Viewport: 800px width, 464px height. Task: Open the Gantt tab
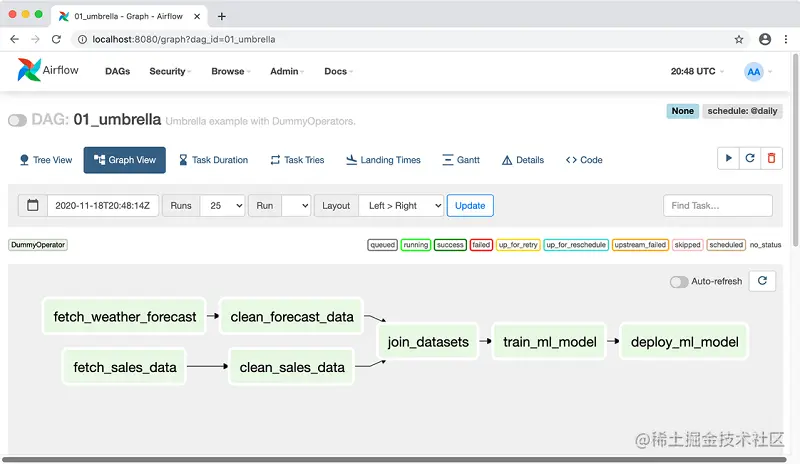tap(461, 160)
